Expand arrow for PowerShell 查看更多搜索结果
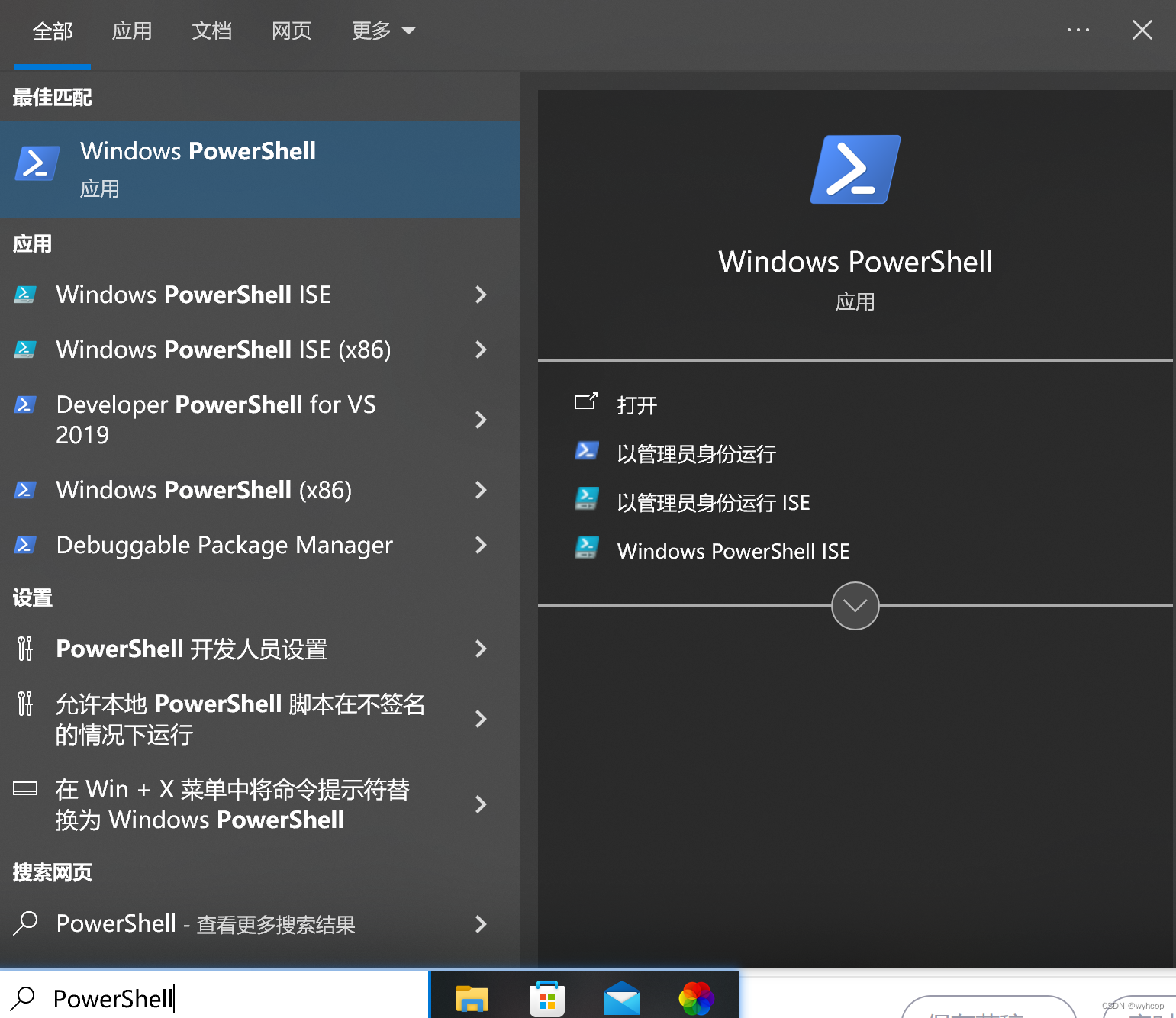The width and height of the screenshot is (1176, 1018). point(481,924)
